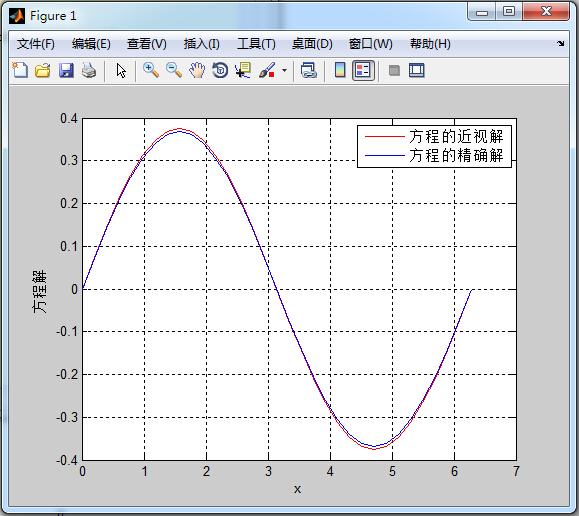Image resolution: width=579 pixels, height=516 pixels.
Task: Choose the Data Cursor tool
Action: 243,70
